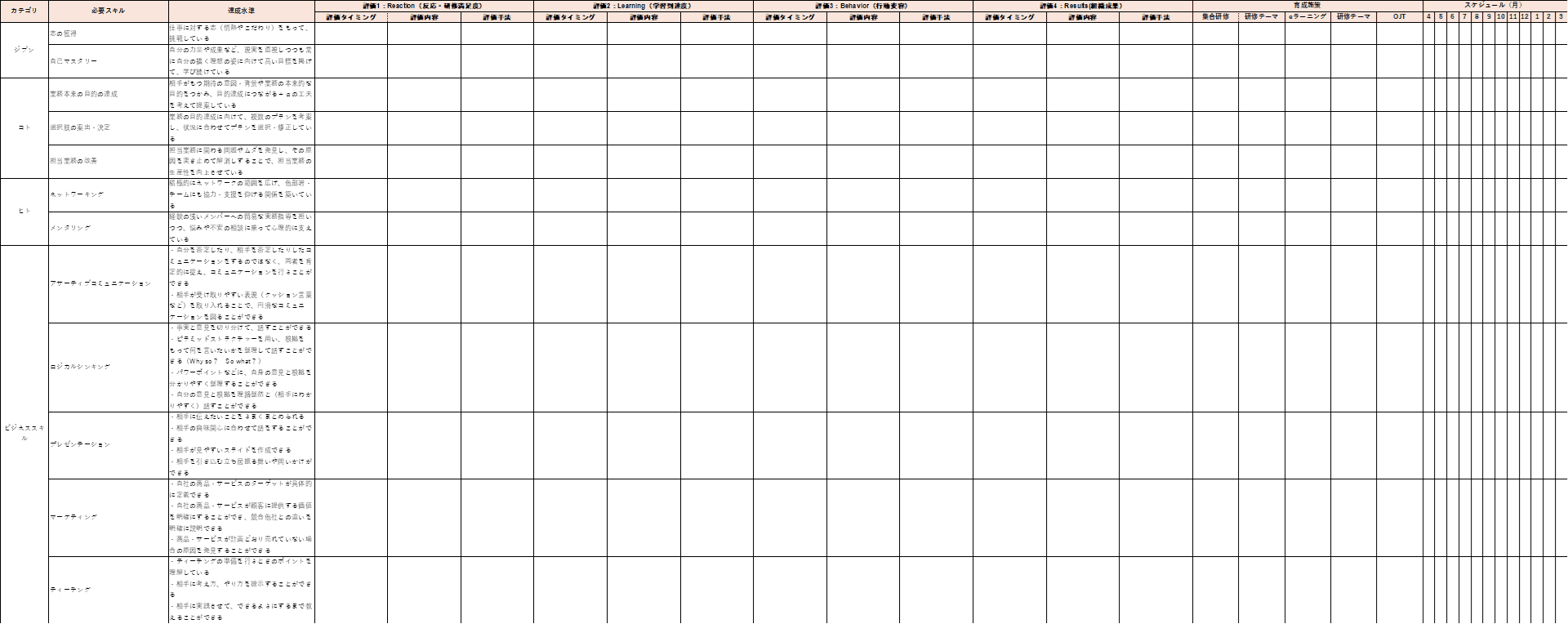Click the 評価2：Learning group header
Viewport: 1568px width, 624px height.
click(x=644, y=6)
